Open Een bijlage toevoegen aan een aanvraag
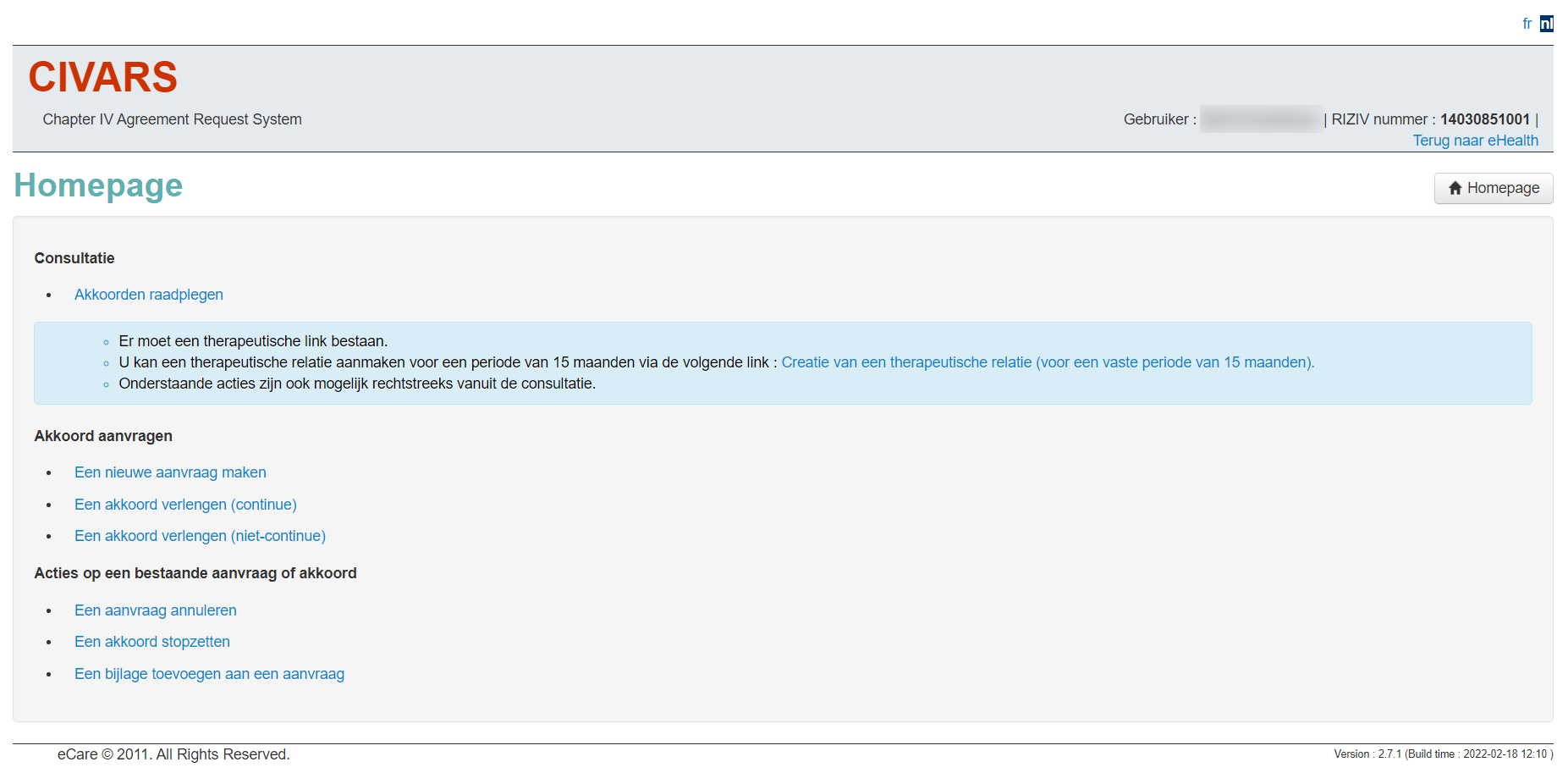Screen dimensions: 1568x773 209,674
